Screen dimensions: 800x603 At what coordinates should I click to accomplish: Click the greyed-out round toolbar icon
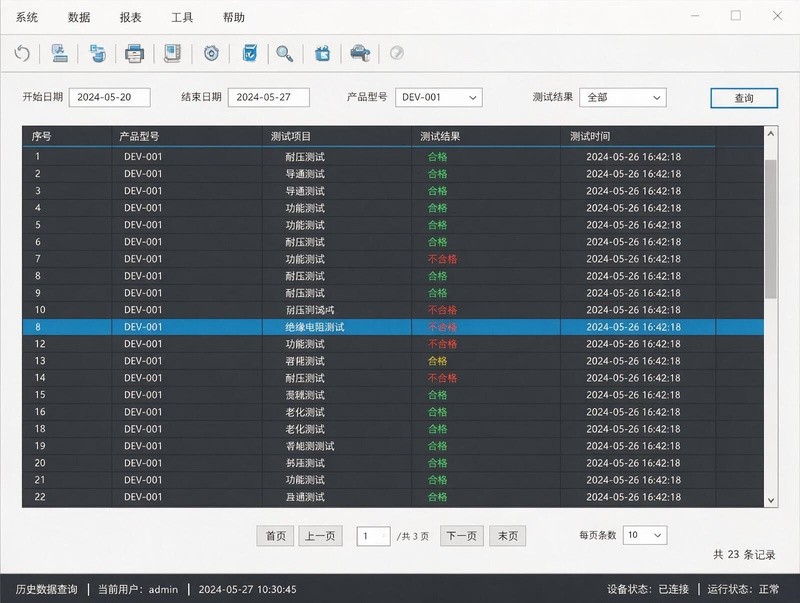396,53
